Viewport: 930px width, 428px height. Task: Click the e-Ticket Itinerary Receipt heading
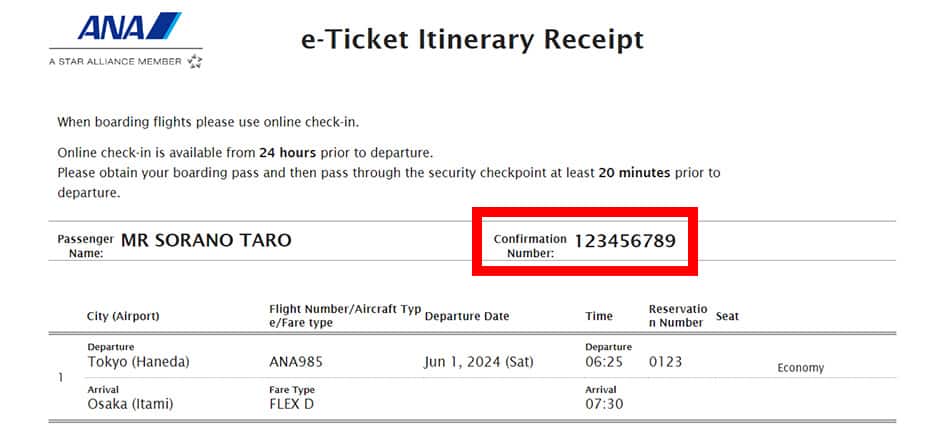[472, 40]
